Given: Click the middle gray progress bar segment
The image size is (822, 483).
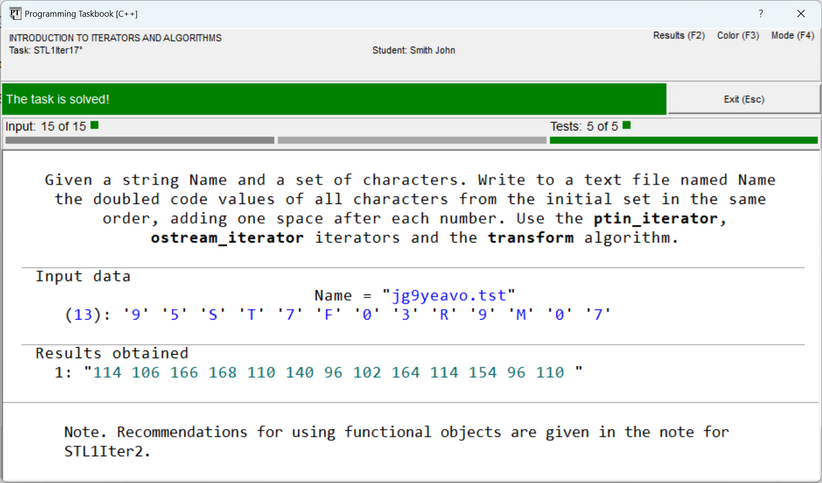Looking at the screenshot, I should coord(411,141).
